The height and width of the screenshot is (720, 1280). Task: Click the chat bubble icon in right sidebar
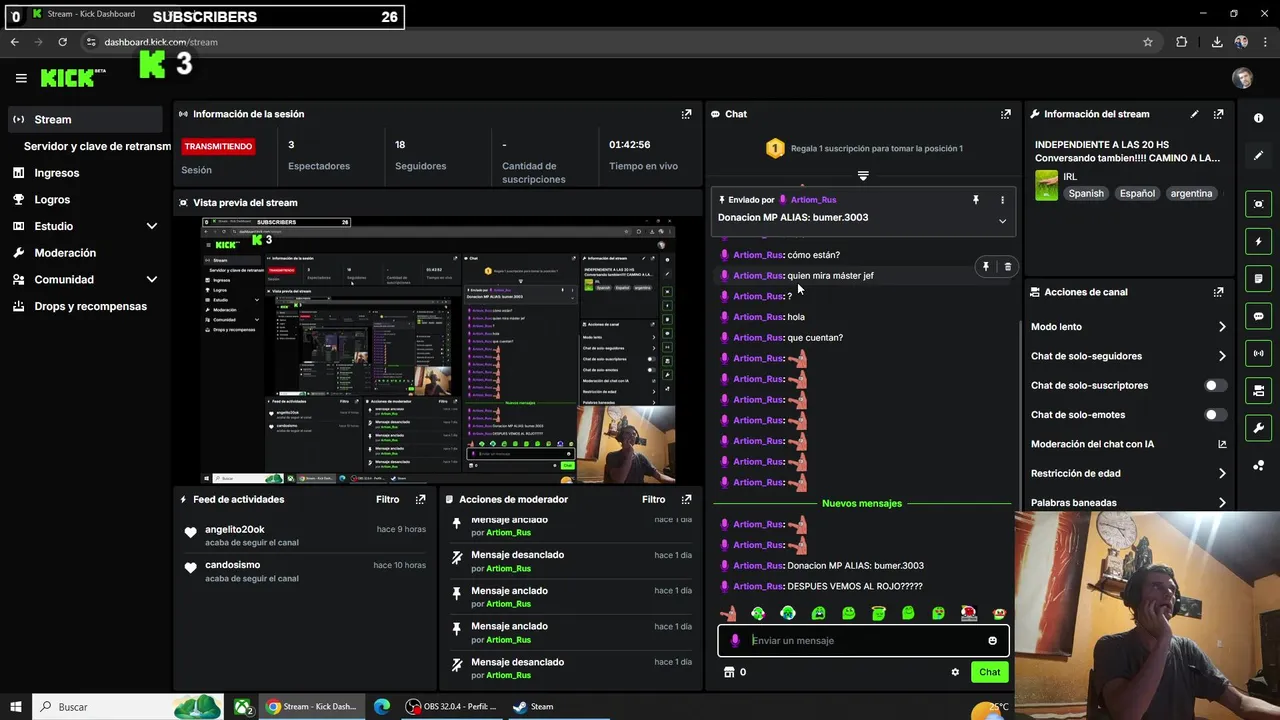pos(1258,316)
